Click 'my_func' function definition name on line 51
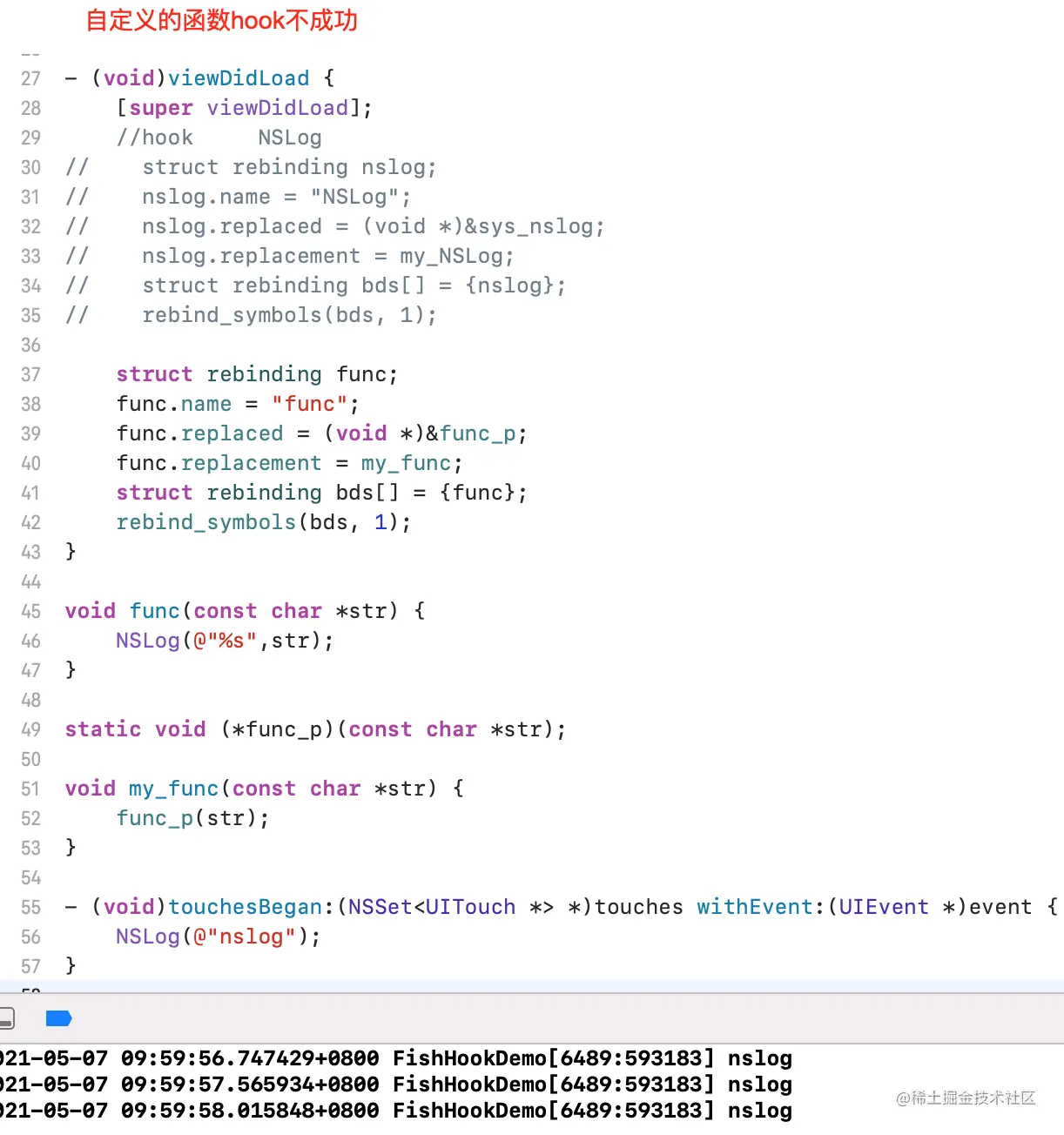Viewport: 1064px width, 1135px height. (174, 789)
